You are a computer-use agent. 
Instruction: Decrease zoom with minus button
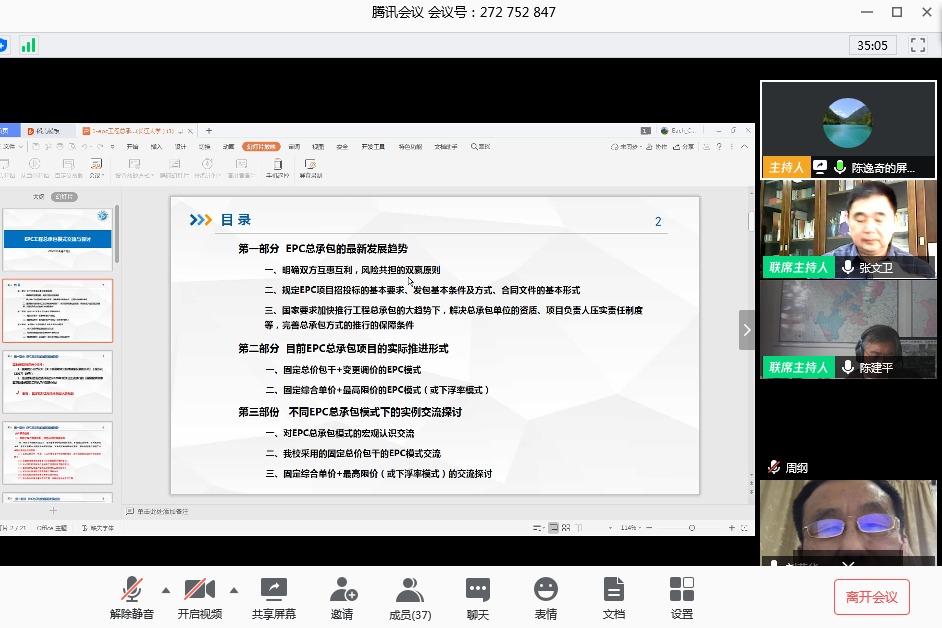pyautogui.click(x=649, y=528)
